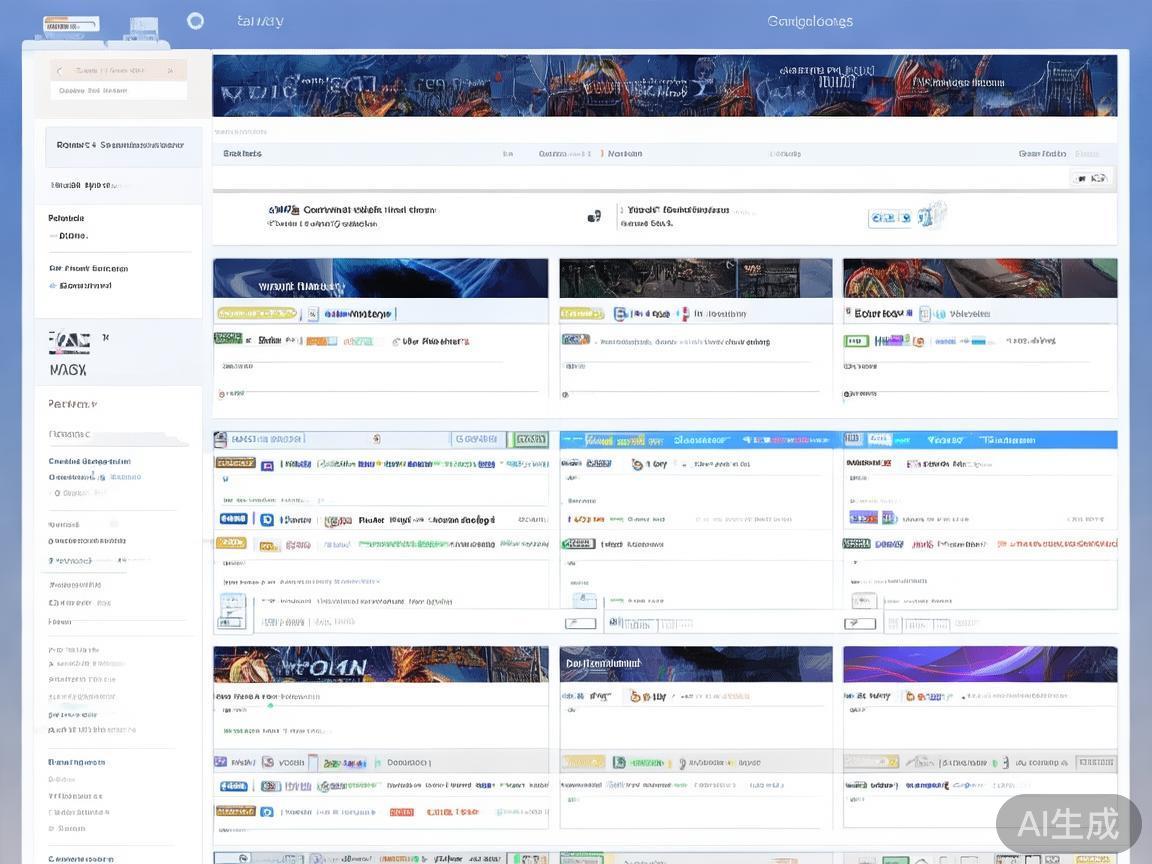
Task: Click the small box at the bottom of the right list panel
Action: [859, 623]
